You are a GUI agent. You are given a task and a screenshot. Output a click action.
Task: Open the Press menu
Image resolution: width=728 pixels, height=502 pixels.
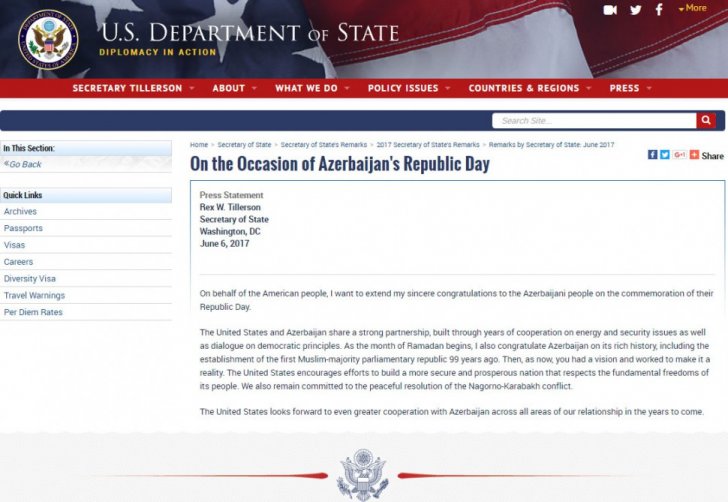[624, 88]
